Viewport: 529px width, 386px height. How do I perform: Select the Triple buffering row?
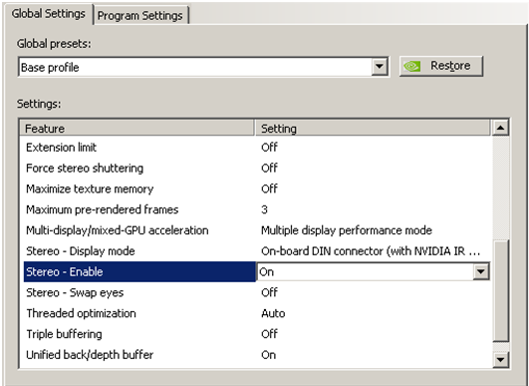(256, 334)
